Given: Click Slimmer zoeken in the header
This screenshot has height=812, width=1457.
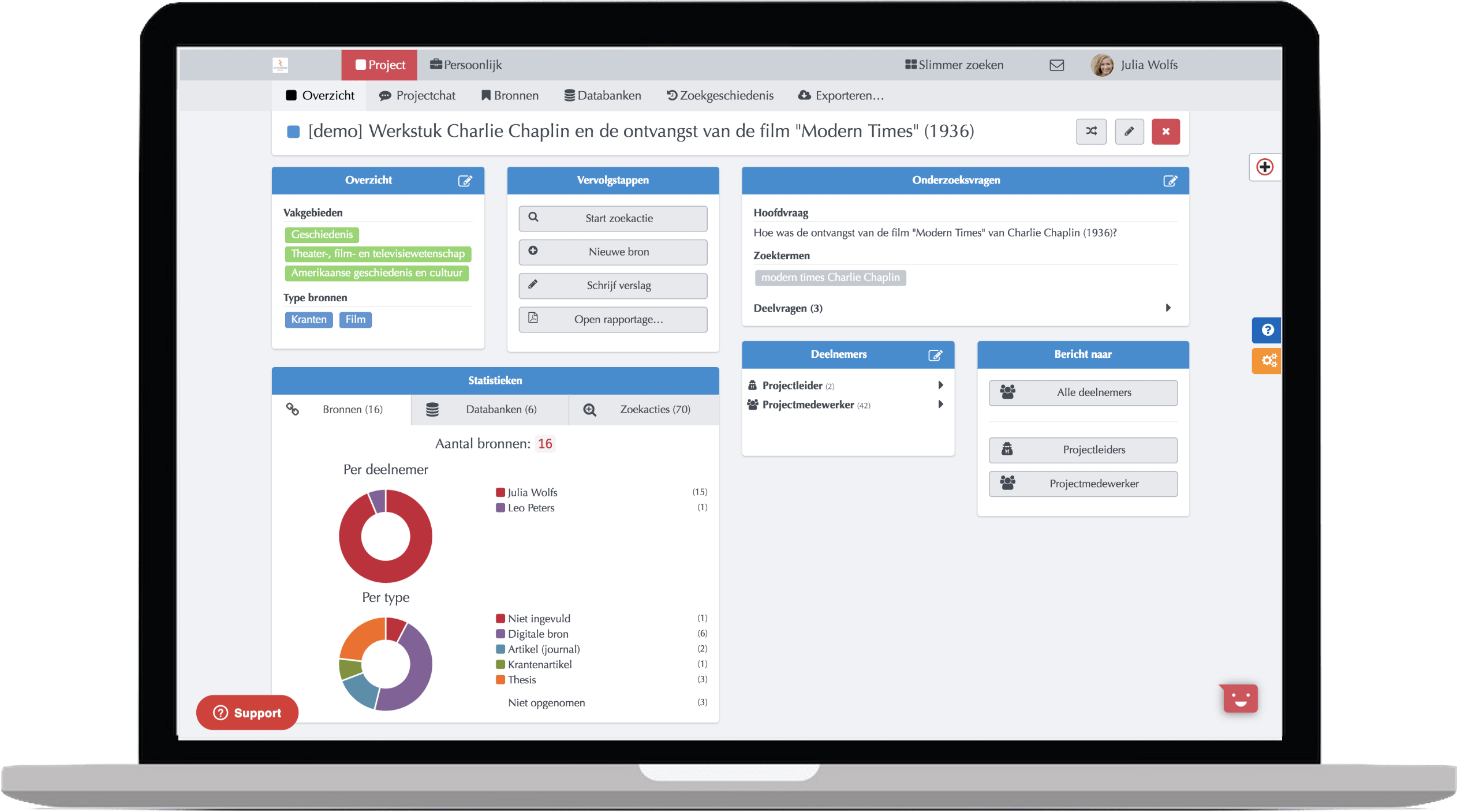Looking at the screenshot, I should pyautogui.click(x=954, y=65).
